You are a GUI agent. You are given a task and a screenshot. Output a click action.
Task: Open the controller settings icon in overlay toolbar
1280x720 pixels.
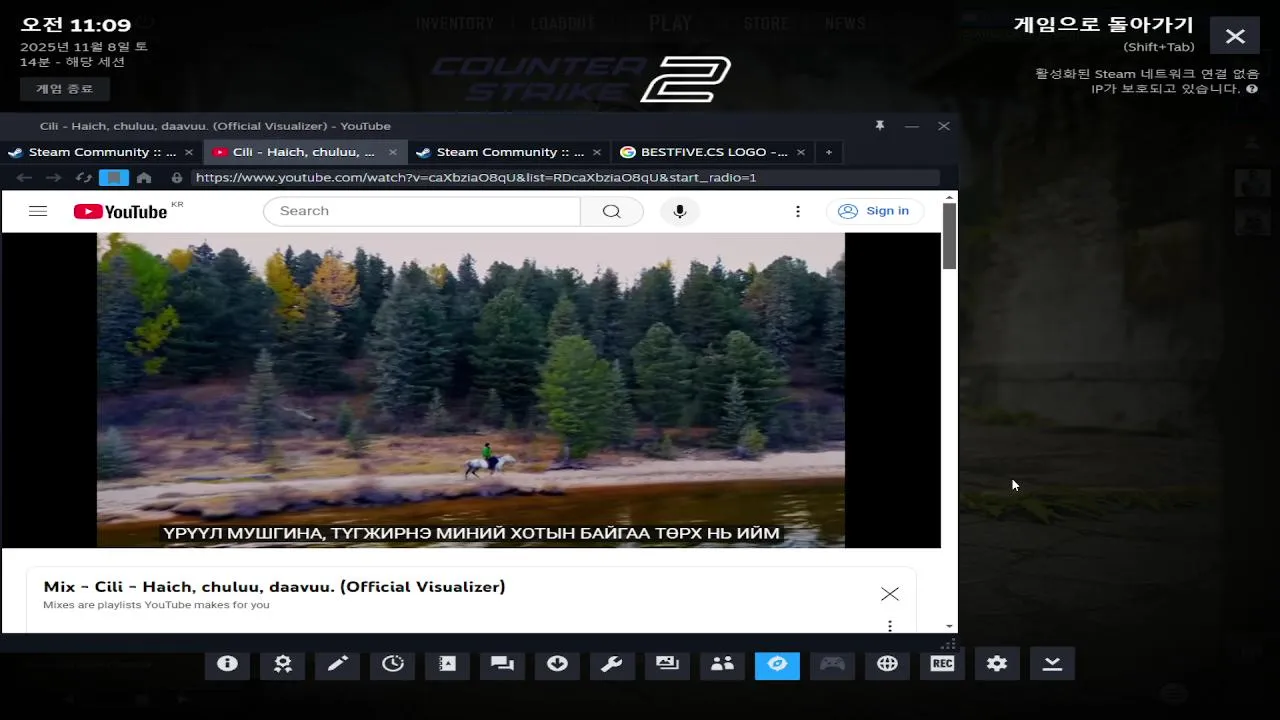click(x=832, y=664)
